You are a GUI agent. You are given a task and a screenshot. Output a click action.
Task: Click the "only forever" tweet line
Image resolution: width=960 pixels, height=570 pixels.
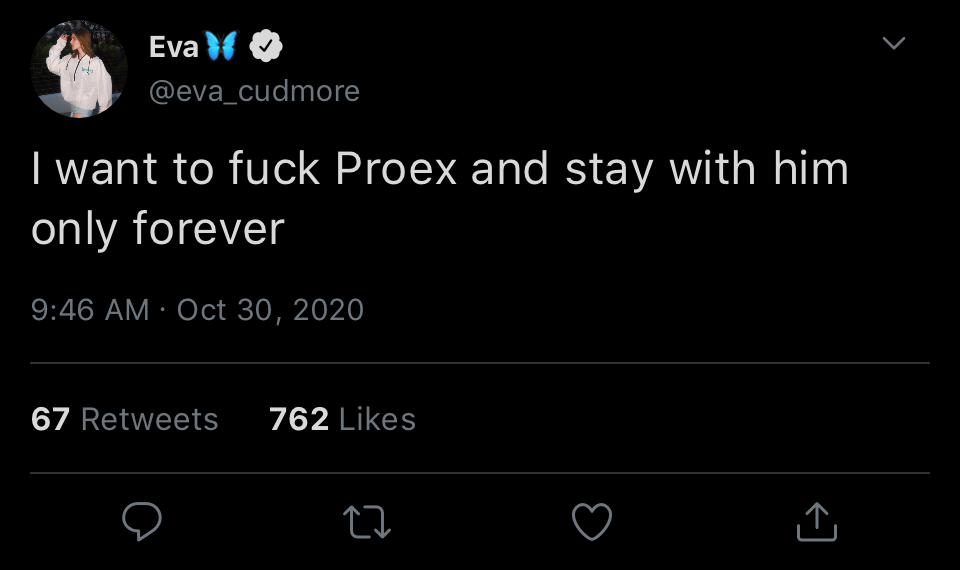point(158,229)
